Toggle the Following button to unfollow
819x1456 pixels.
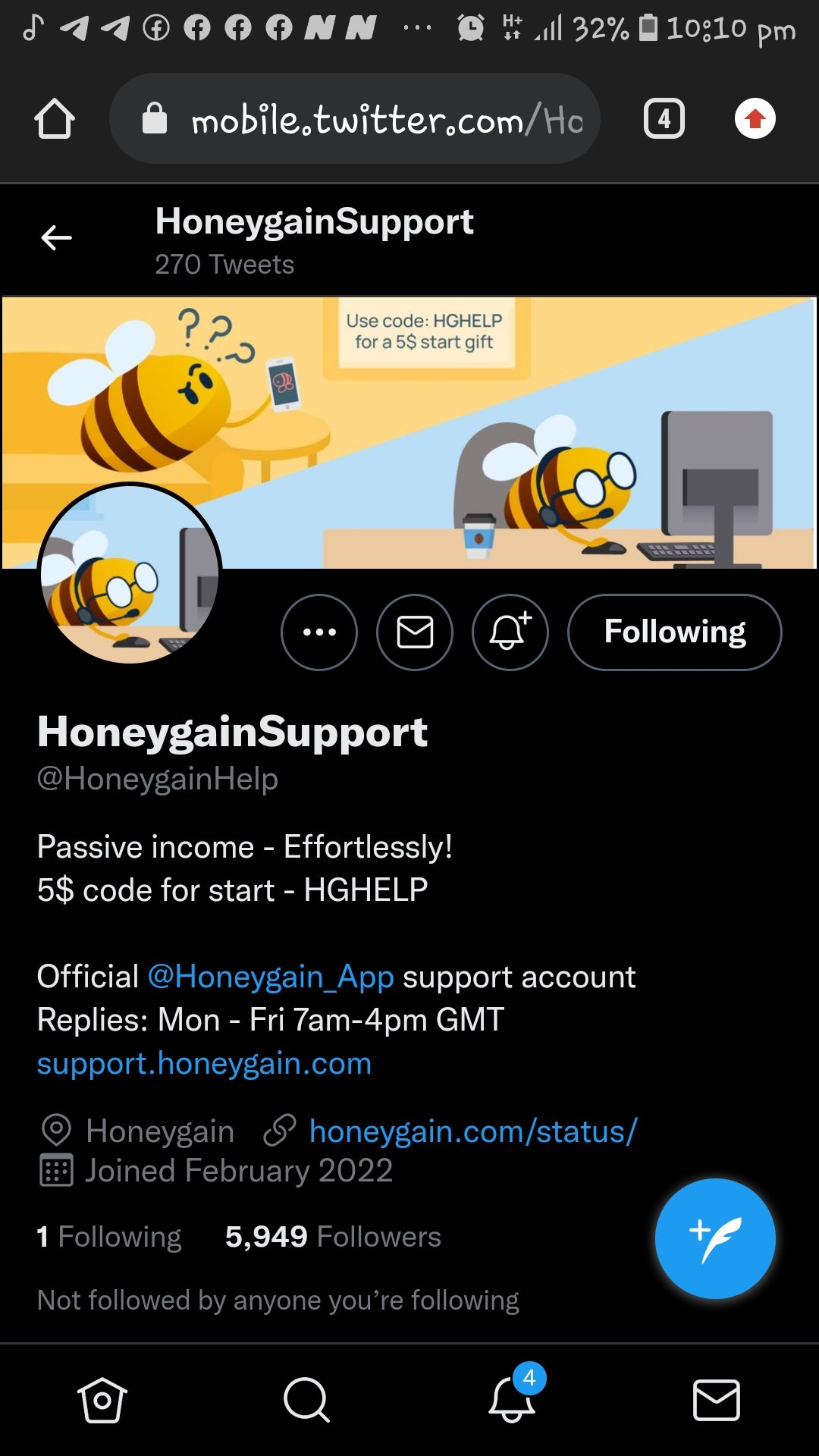point(675,632)
